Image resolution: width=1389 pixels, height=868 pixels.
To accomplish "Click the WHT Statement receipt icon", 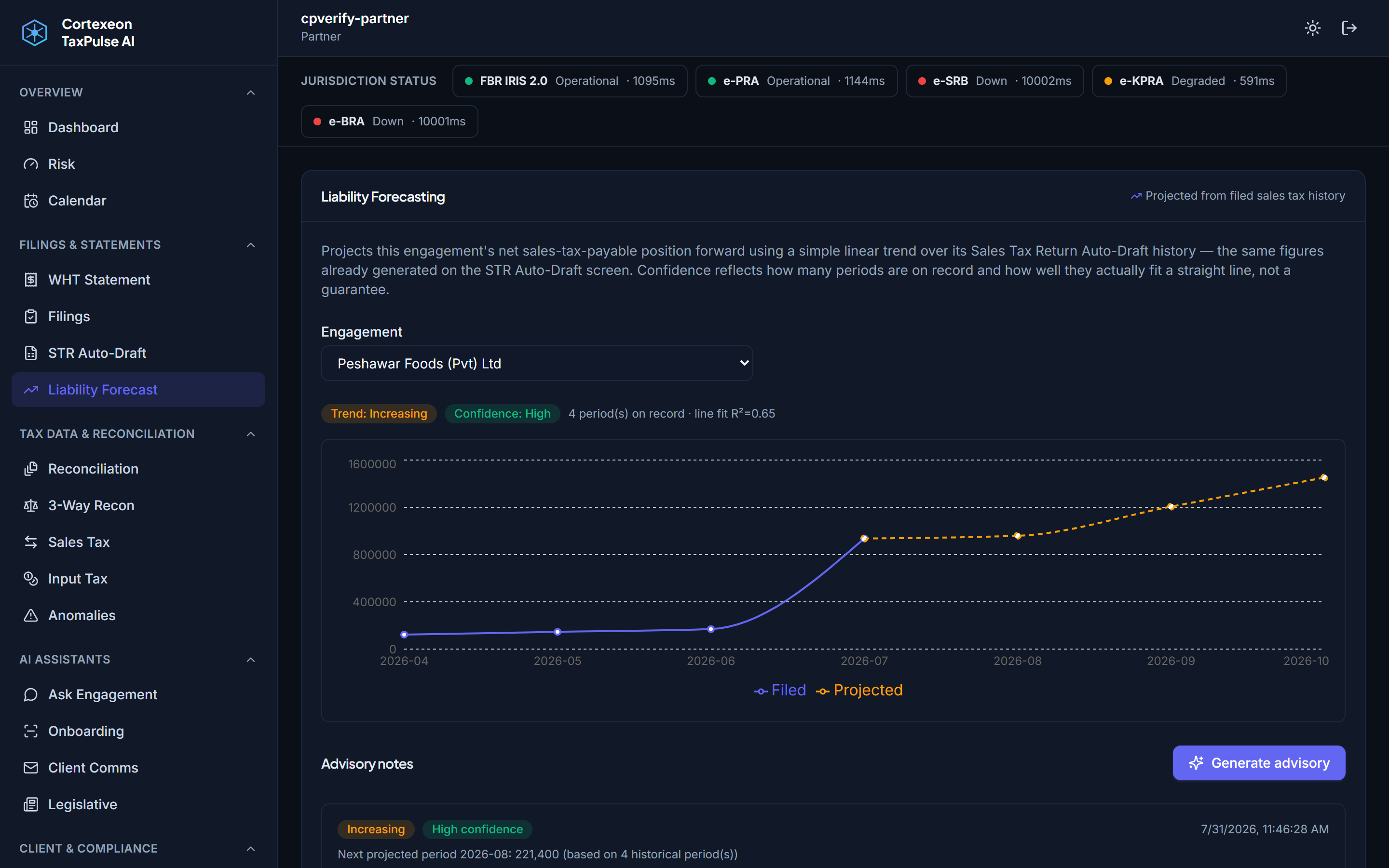I will [x=31, y=280].
